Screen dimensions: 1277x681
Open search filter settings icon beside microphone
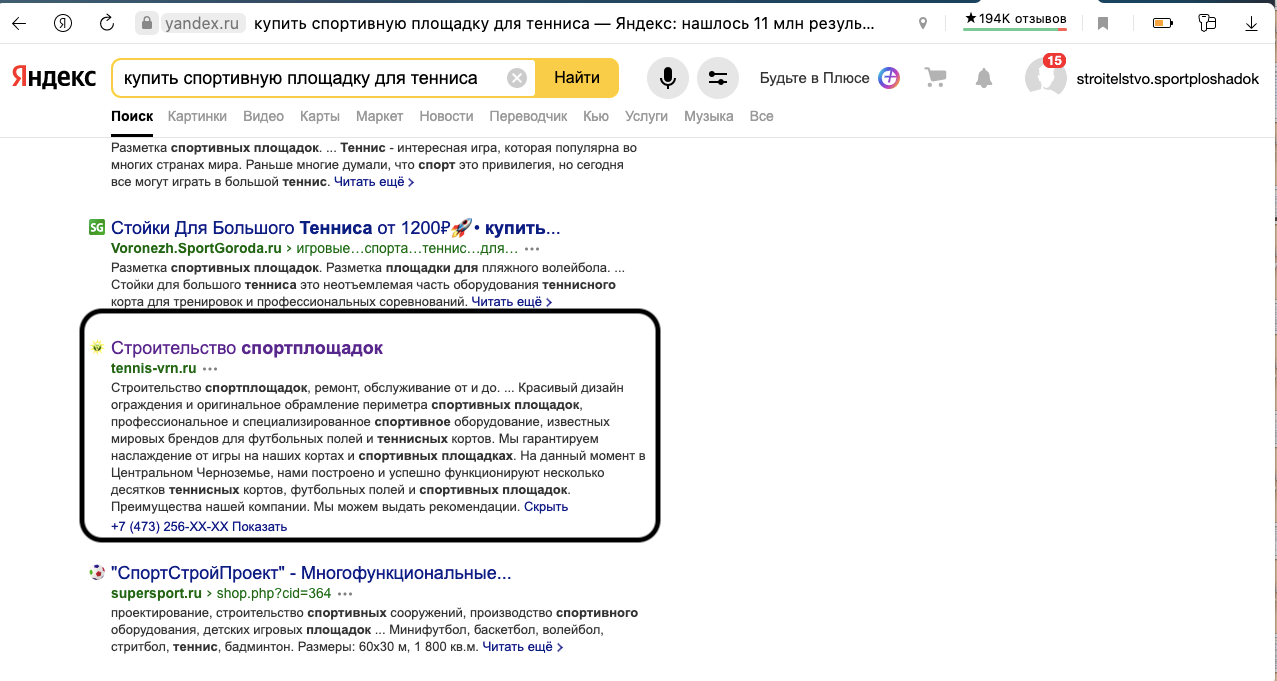tap(717, 77)
